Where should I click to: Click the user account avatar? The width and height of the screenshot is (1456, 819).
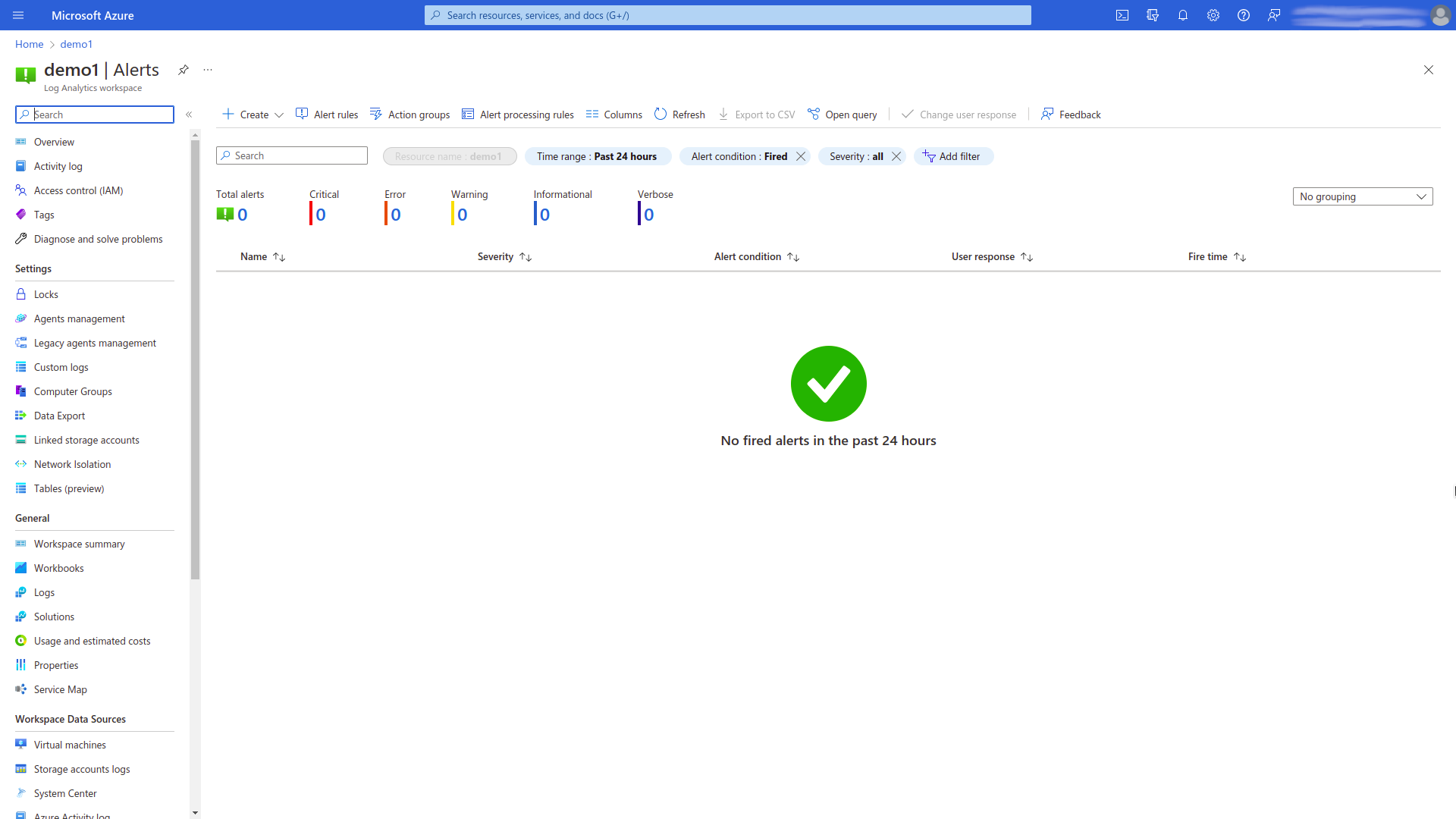[x=1440, y=15]
